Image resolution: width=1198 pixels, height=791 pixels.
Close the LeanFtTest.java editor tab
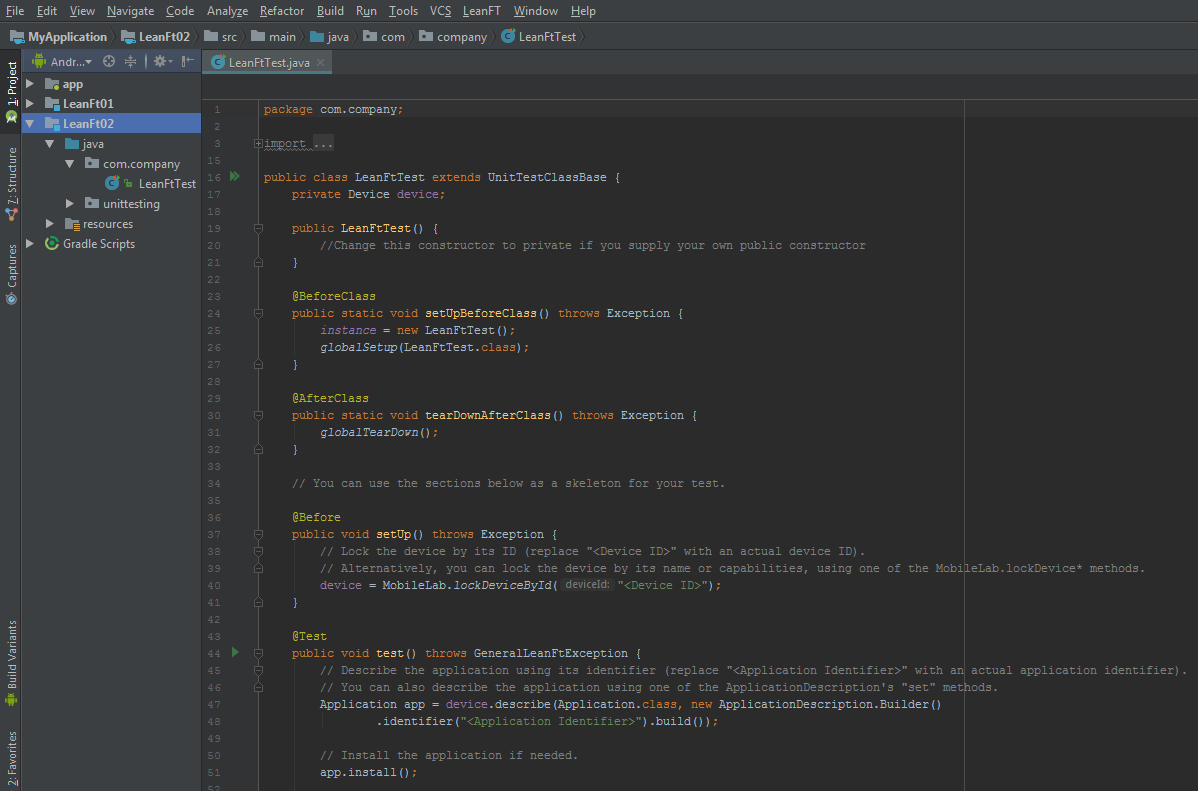click(319, 60)
